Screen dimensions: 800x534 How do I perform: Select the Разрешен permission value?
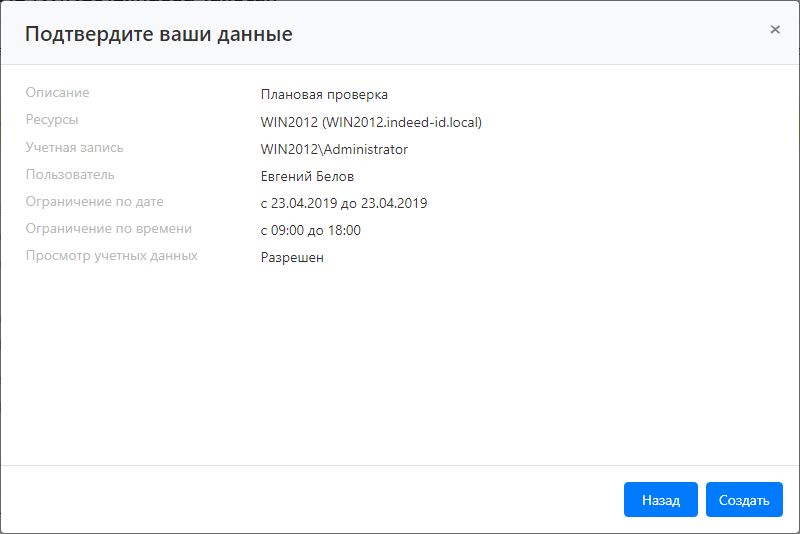coord(292,258)
